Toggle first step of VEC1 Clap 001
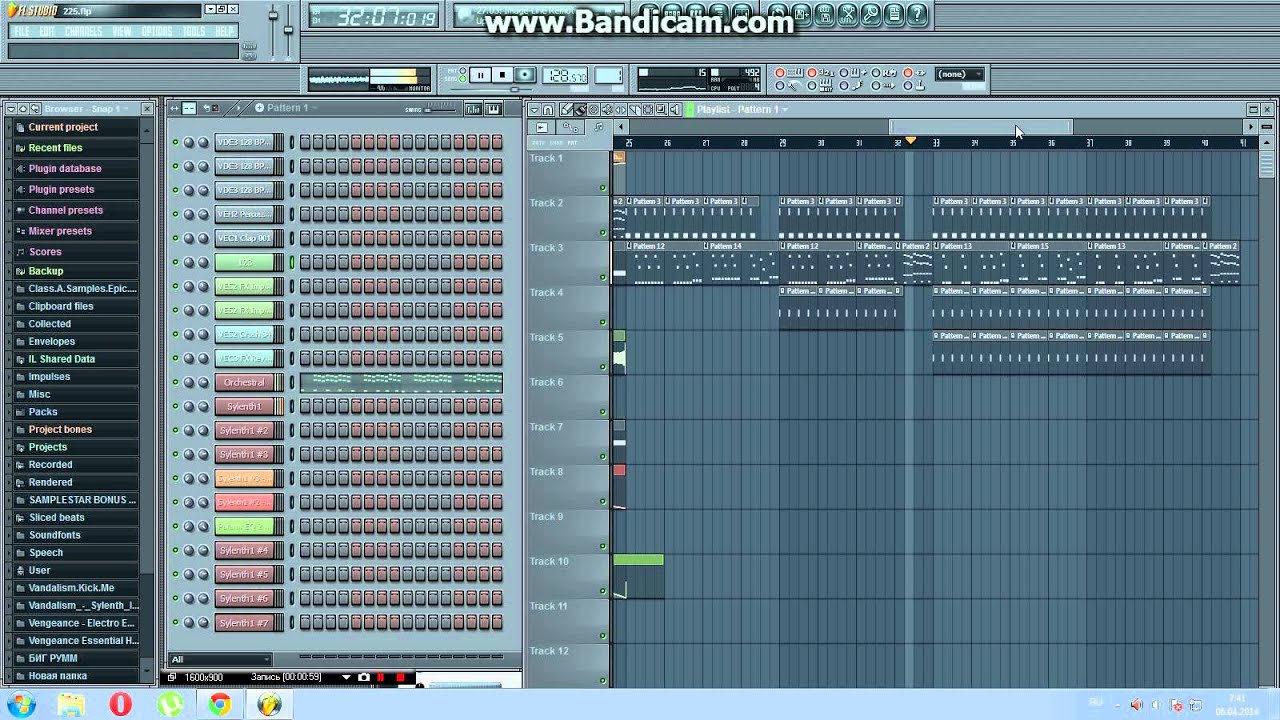 305,238
